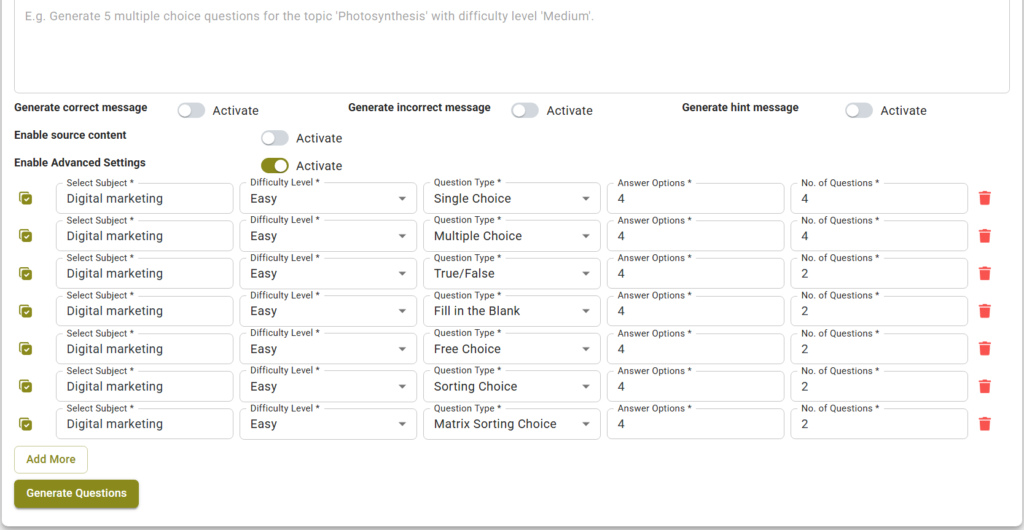Click the Add More button
1024x530 pixels.
tap(51, 460)
